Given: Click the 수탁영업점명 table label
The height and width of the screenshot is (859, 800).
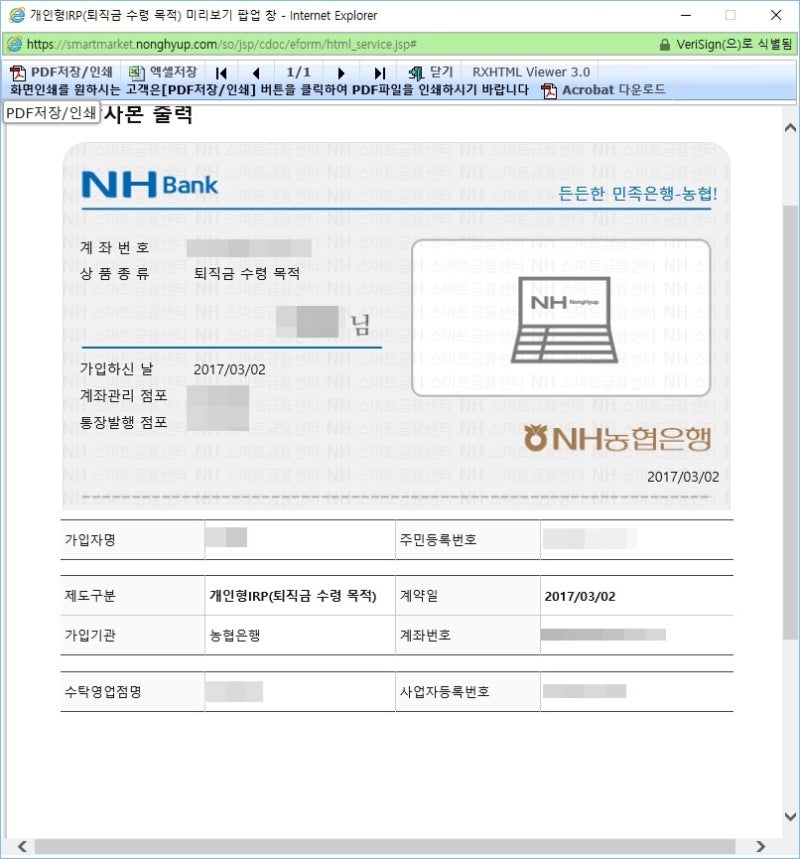Looking at the screenshot, I should coord(103,692).
